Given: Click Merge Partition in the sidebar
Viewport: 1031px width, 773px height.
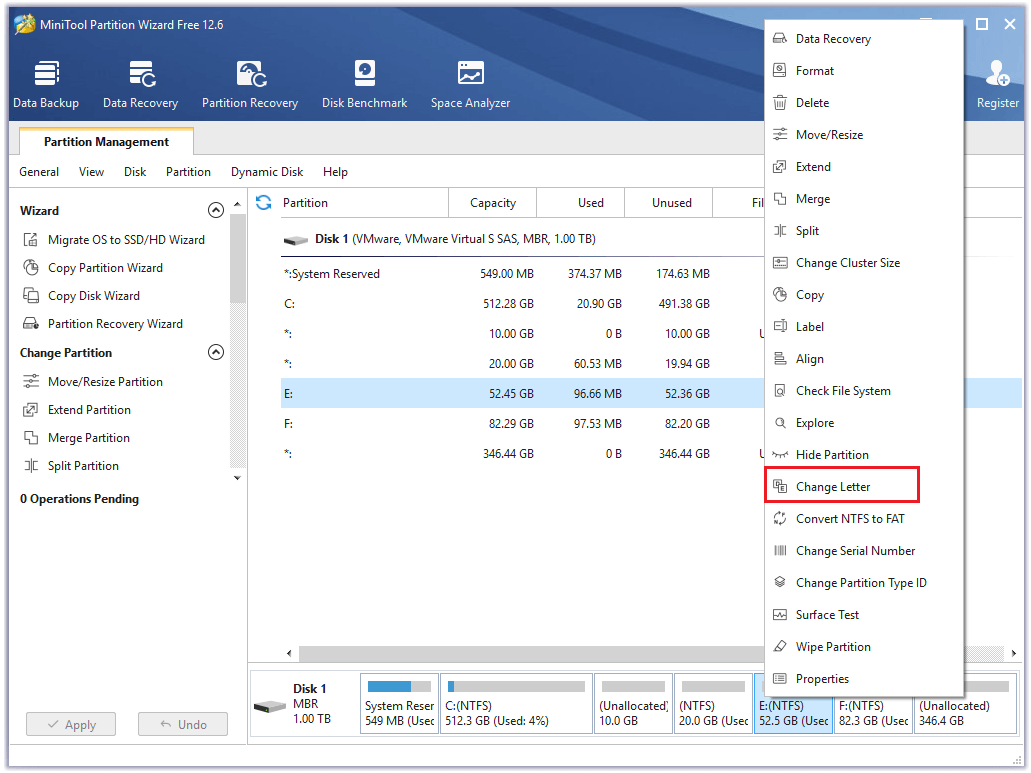Looking at the screenshot, I should 76,438.
